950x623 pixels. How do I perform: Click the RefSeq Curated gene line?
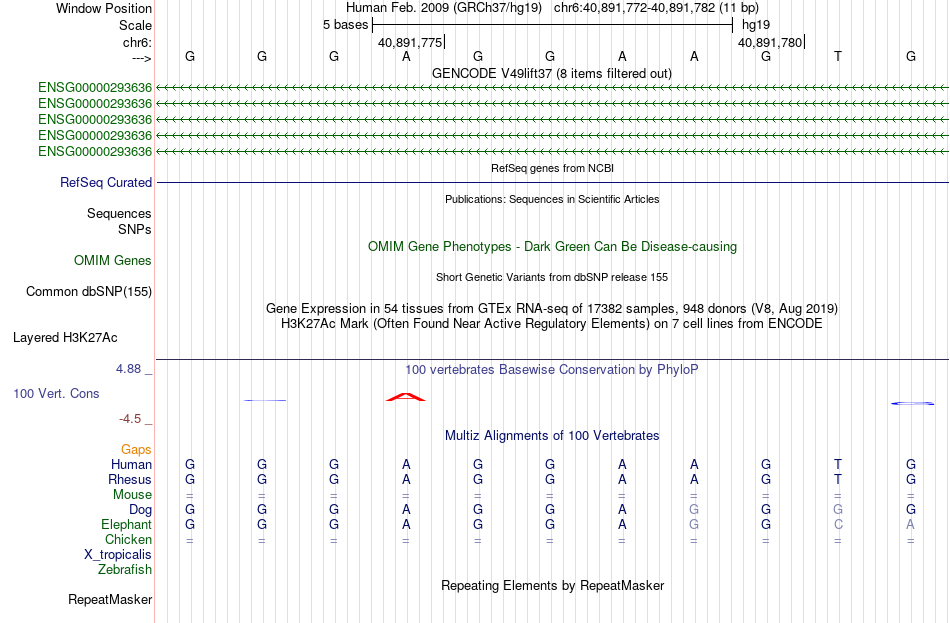coord(552,182)
